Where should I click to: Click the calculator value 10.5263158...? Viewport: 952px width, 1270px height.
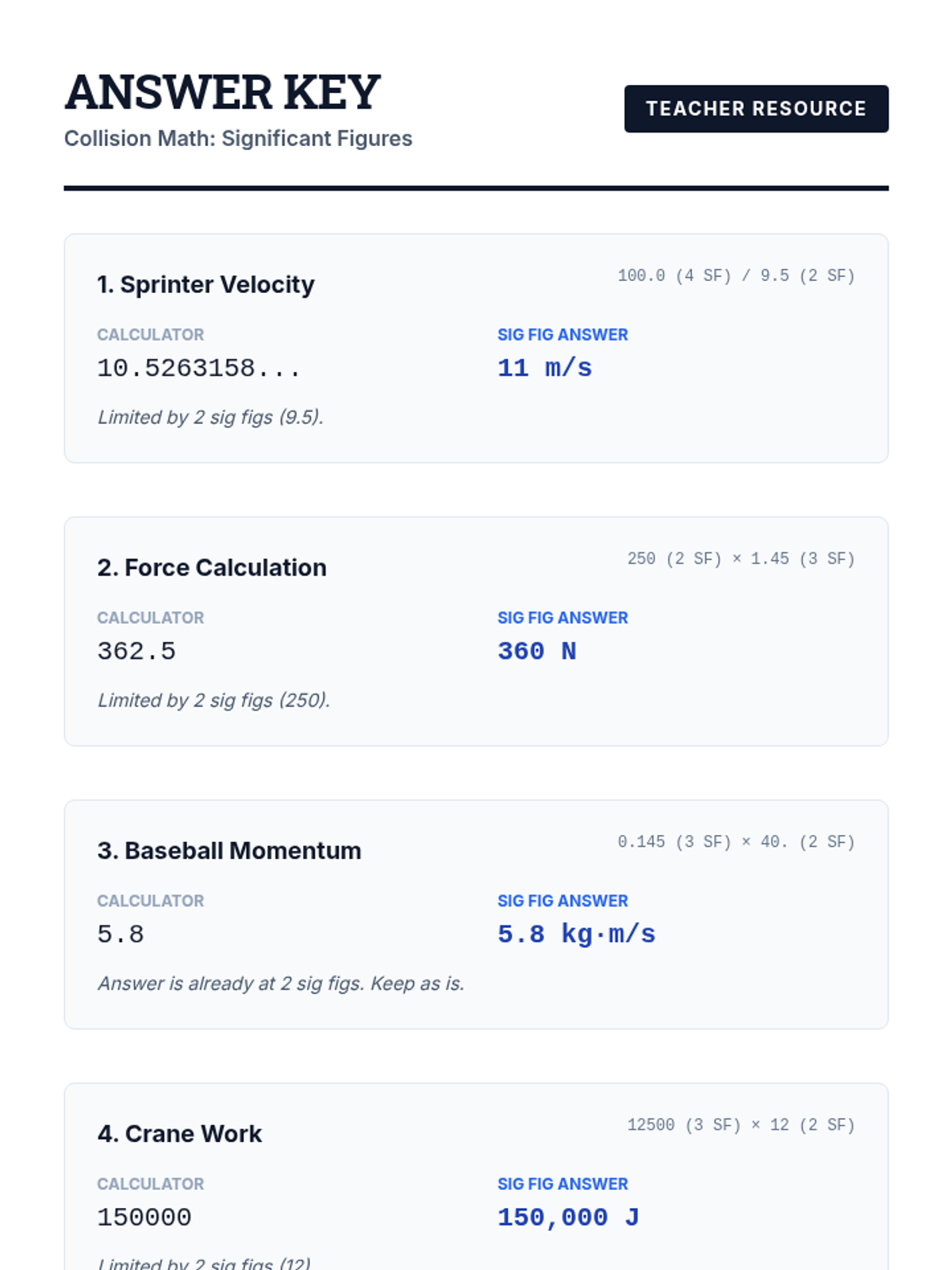(199, 368)
